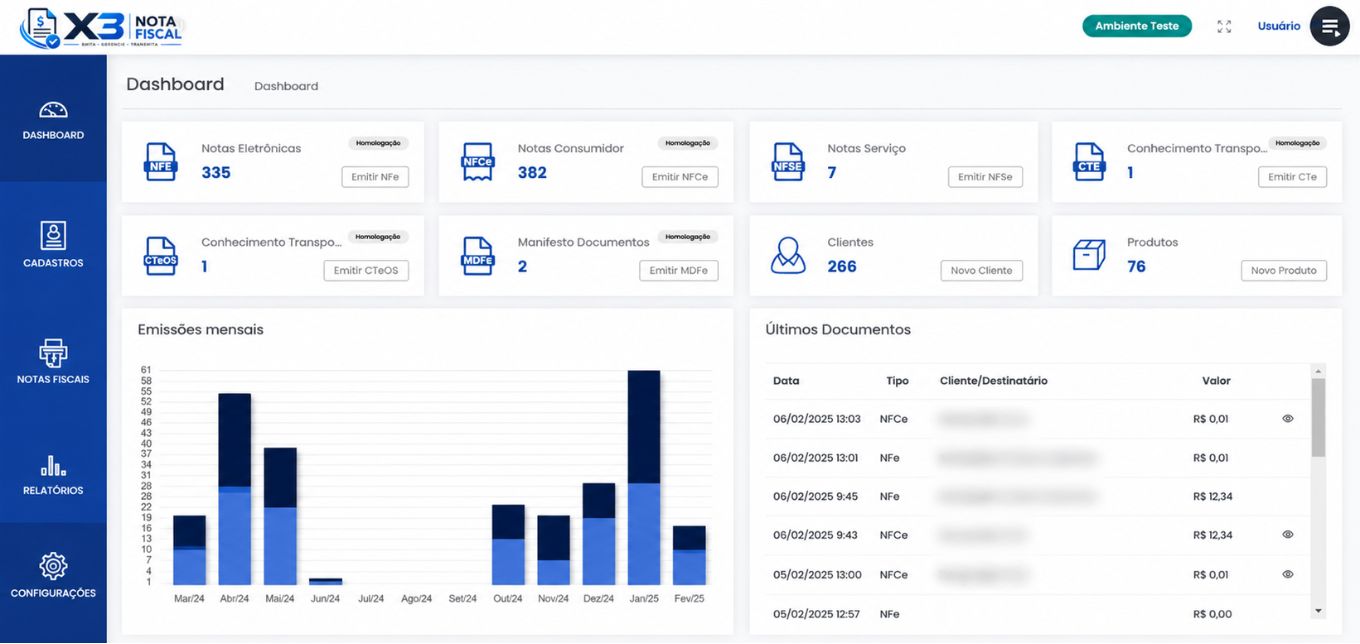Click the Emitir CTeOS button

366,271
